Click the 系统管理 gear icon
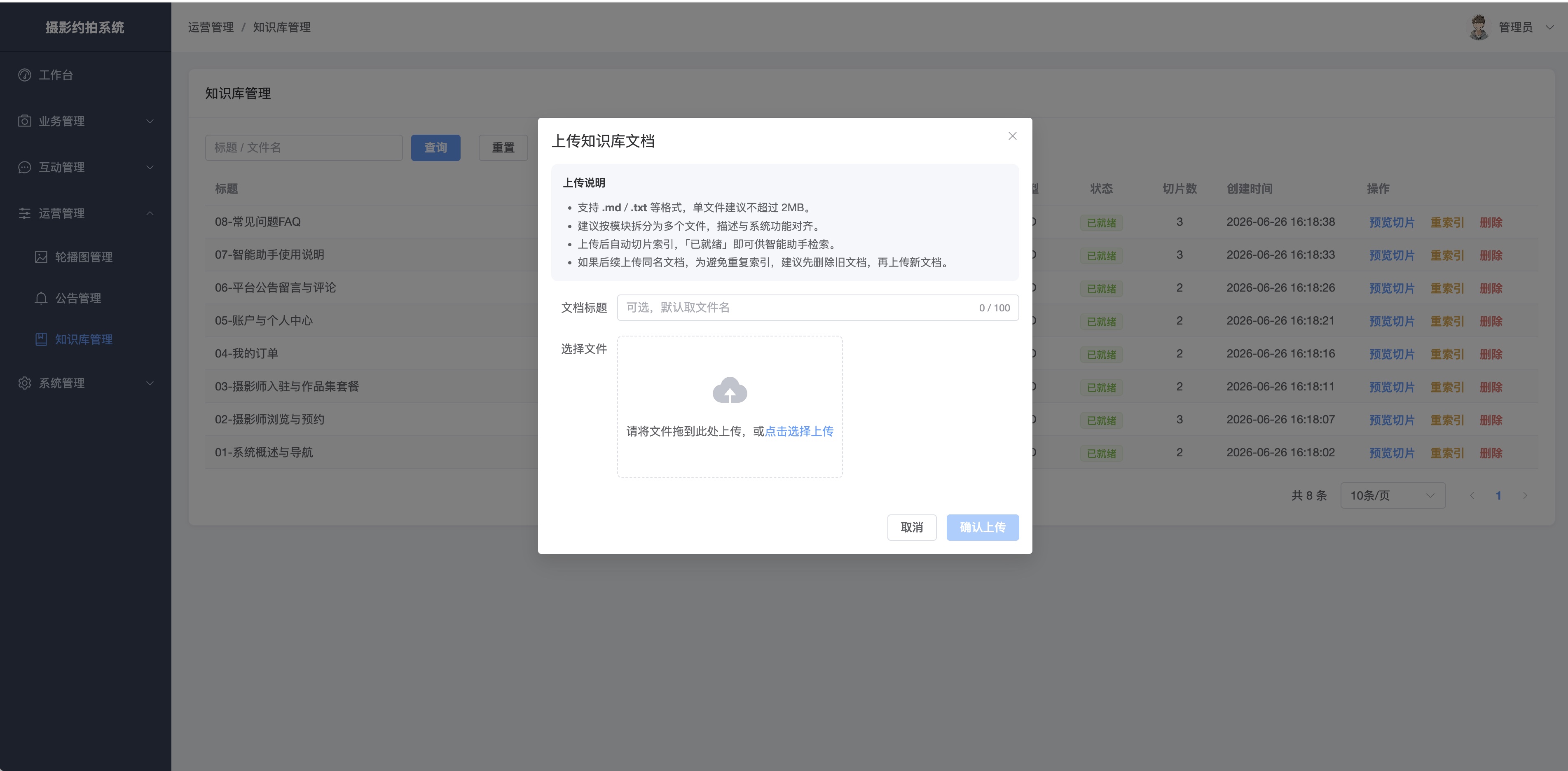The width and height of the screenshot is (1568, 771). tap(24, 383)
